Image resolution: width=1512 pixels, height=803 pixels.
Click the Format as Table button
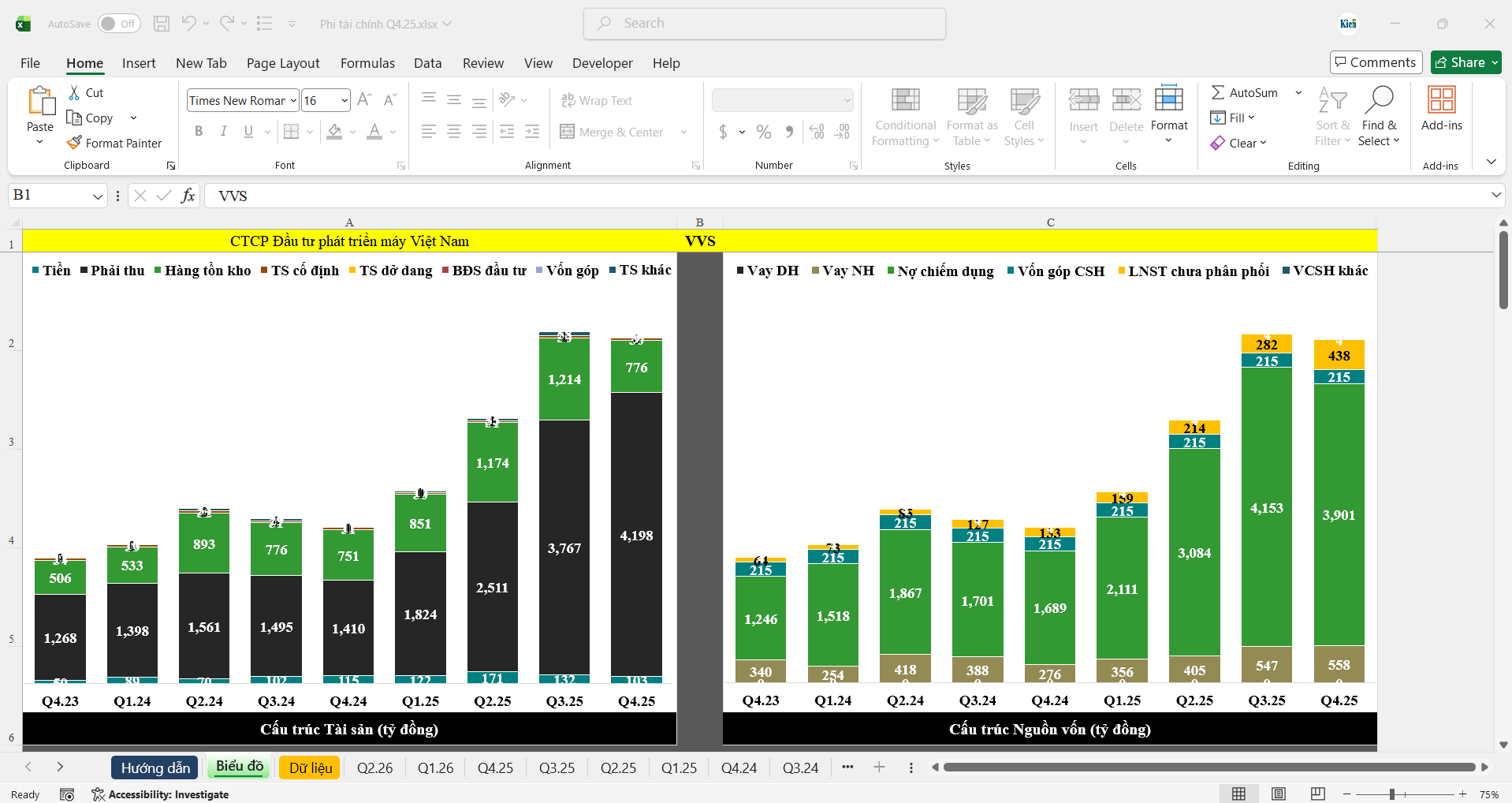pos(972,117)
